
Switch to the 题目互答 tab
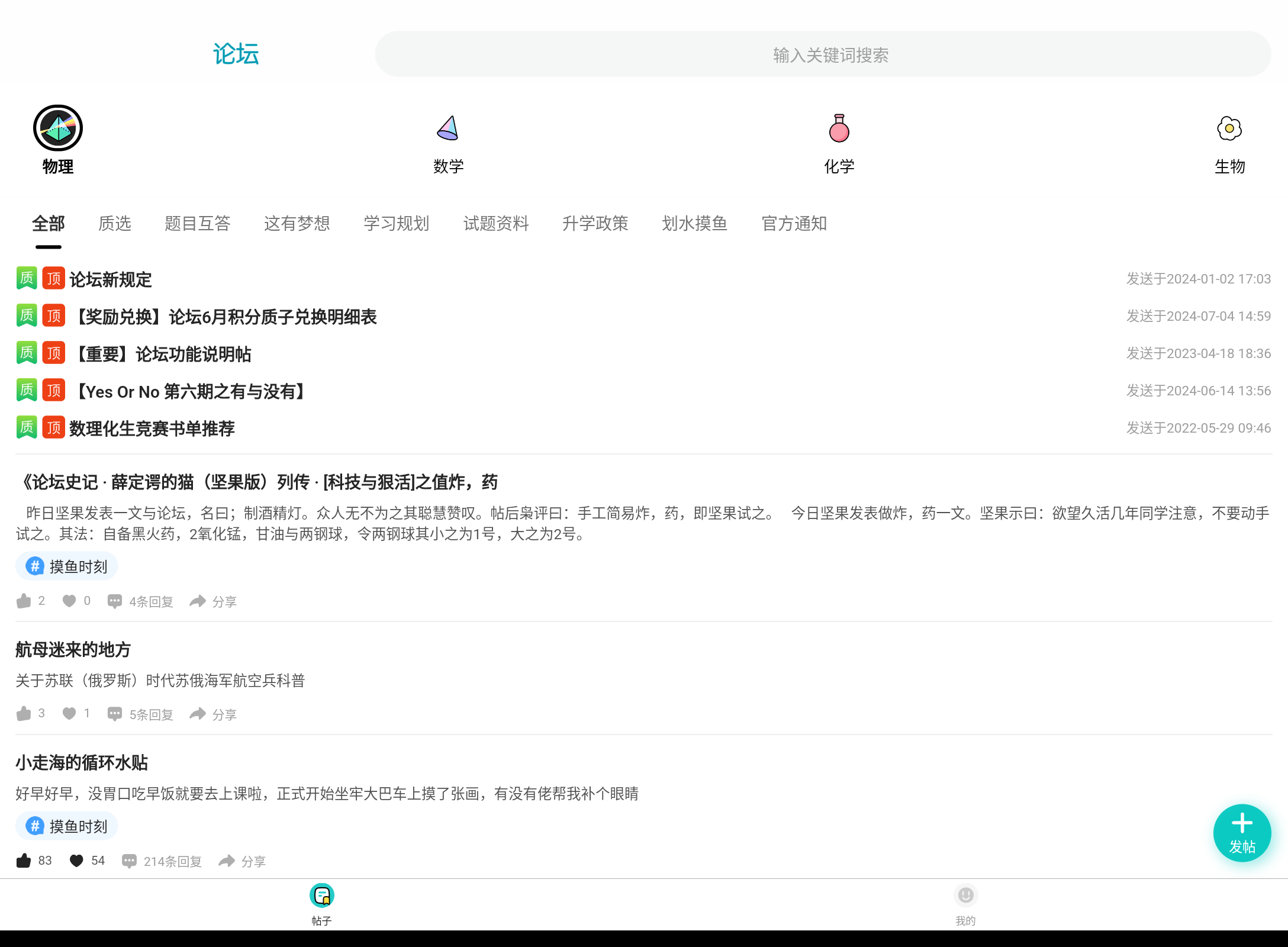[x=197, y=224]
